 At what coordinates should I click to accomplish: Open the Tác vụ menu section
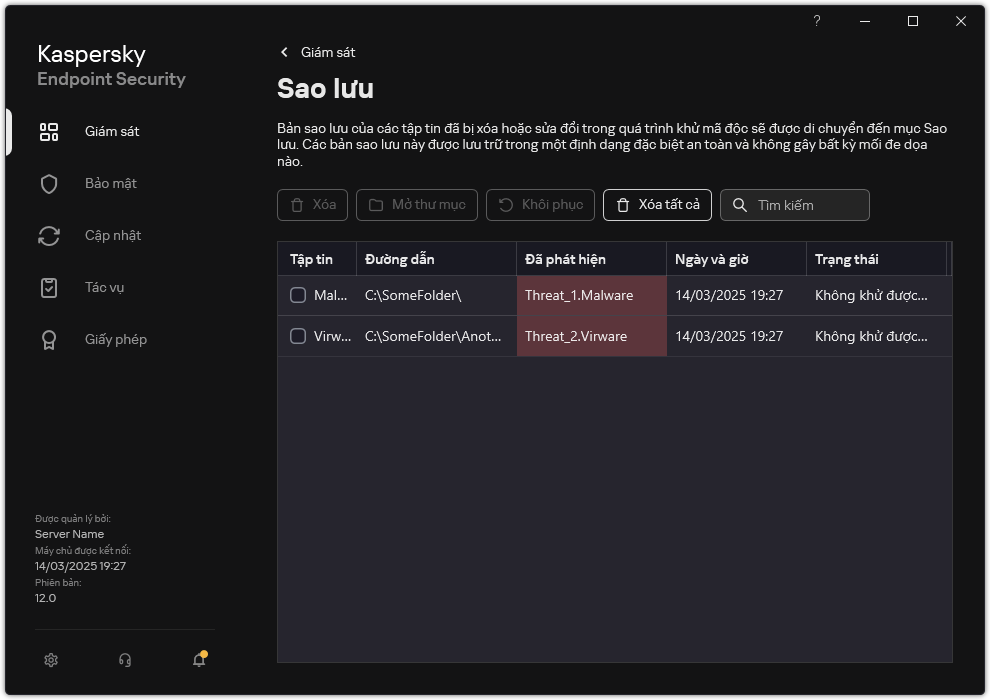(x=104, y=288)
